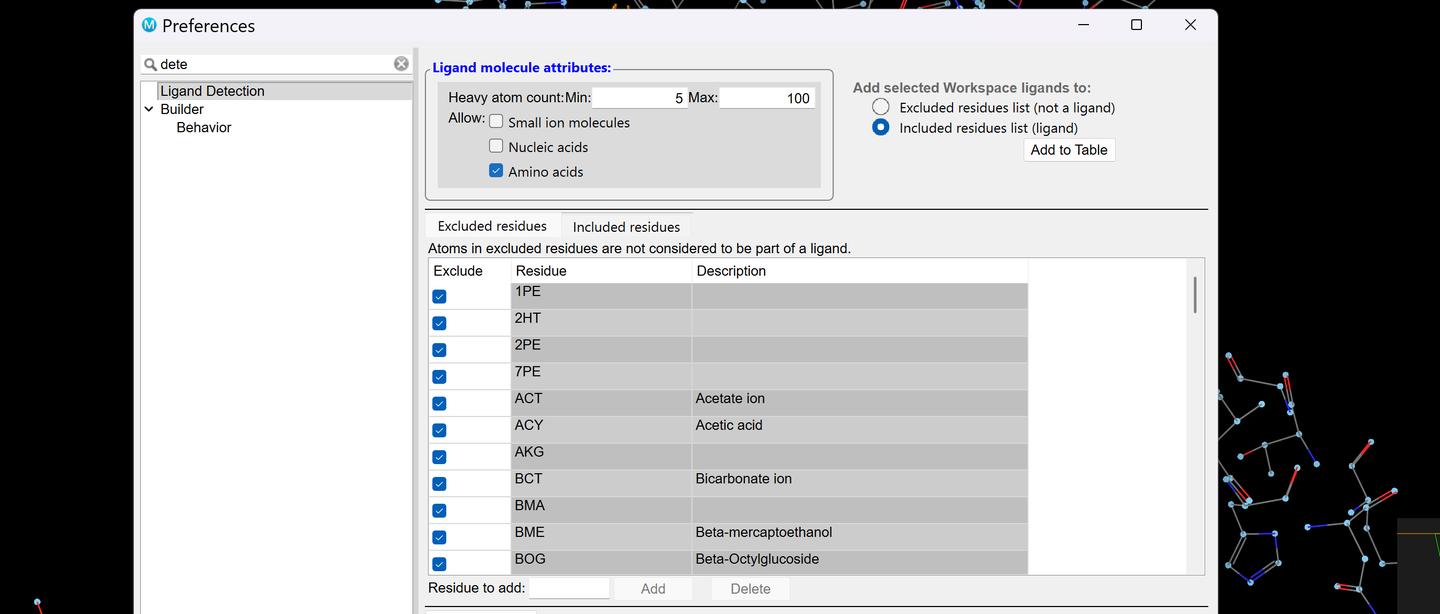The image size is (1440, 614).
Task: Uncheck exclude box for ACT residue
Action: 439,404
